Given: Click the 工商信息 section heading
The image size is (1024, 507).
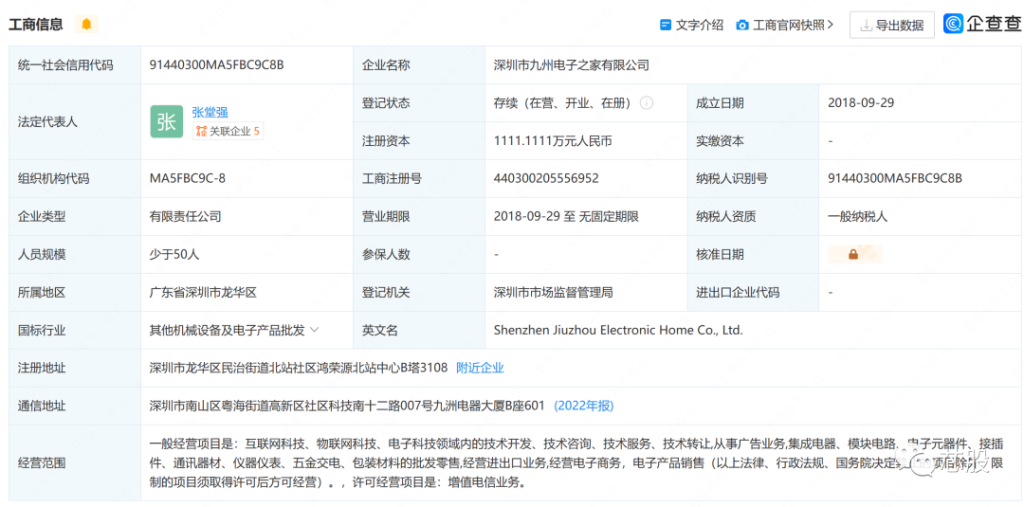Looking at the screenshot, I should 36,25.
